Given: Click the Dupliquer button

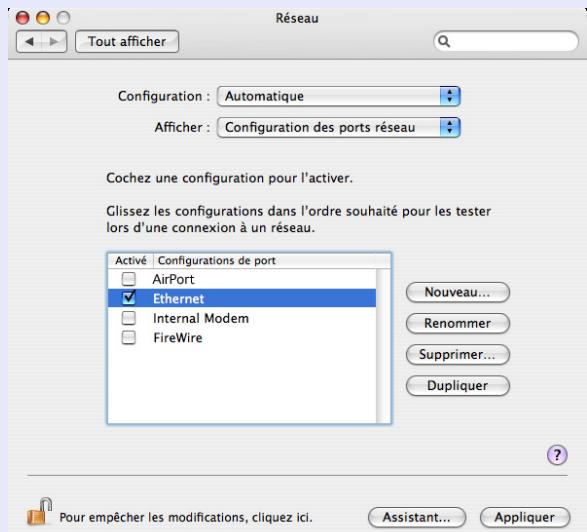Looking at the screenshot, I should click(x=457, y=386).
